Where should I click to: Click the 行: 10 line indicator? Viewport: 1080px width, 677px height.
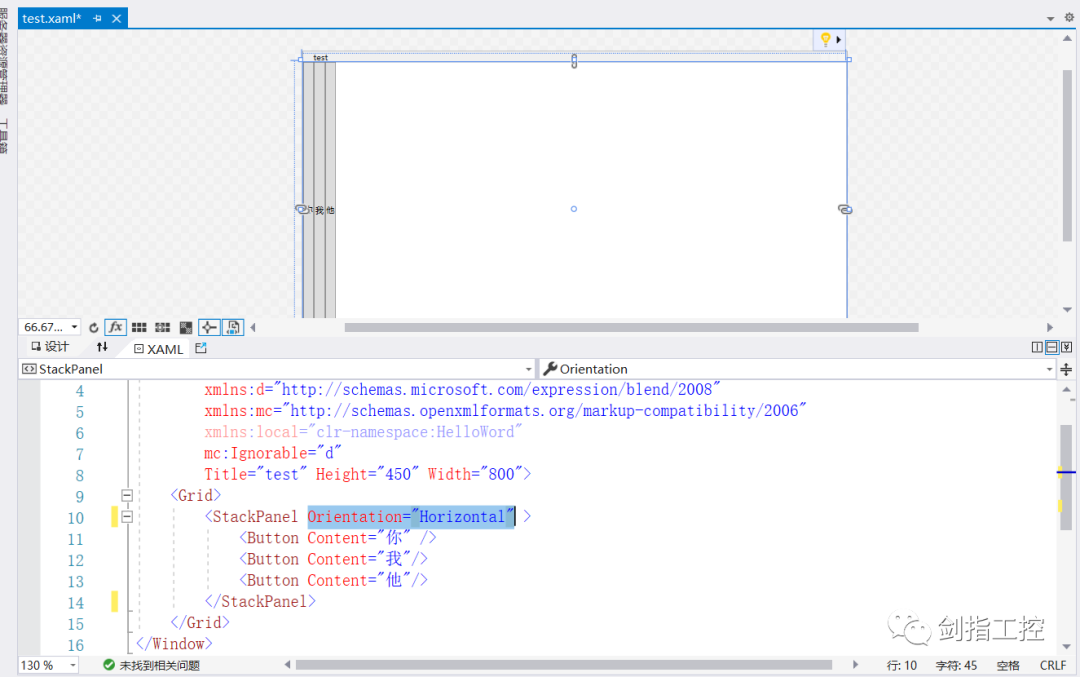point(902,665)
